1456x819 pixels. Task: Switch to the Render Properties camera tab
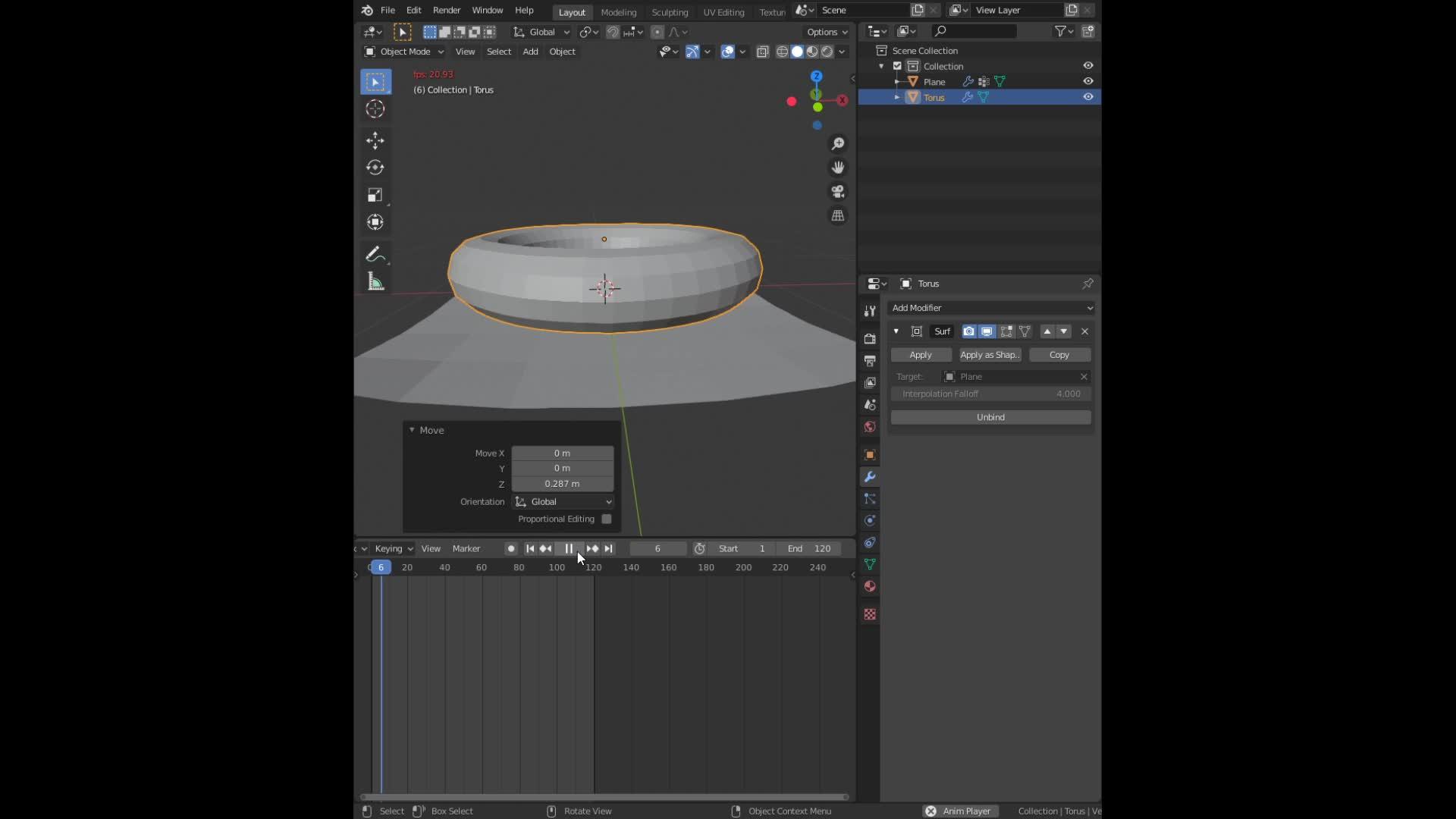coord(870,339)
